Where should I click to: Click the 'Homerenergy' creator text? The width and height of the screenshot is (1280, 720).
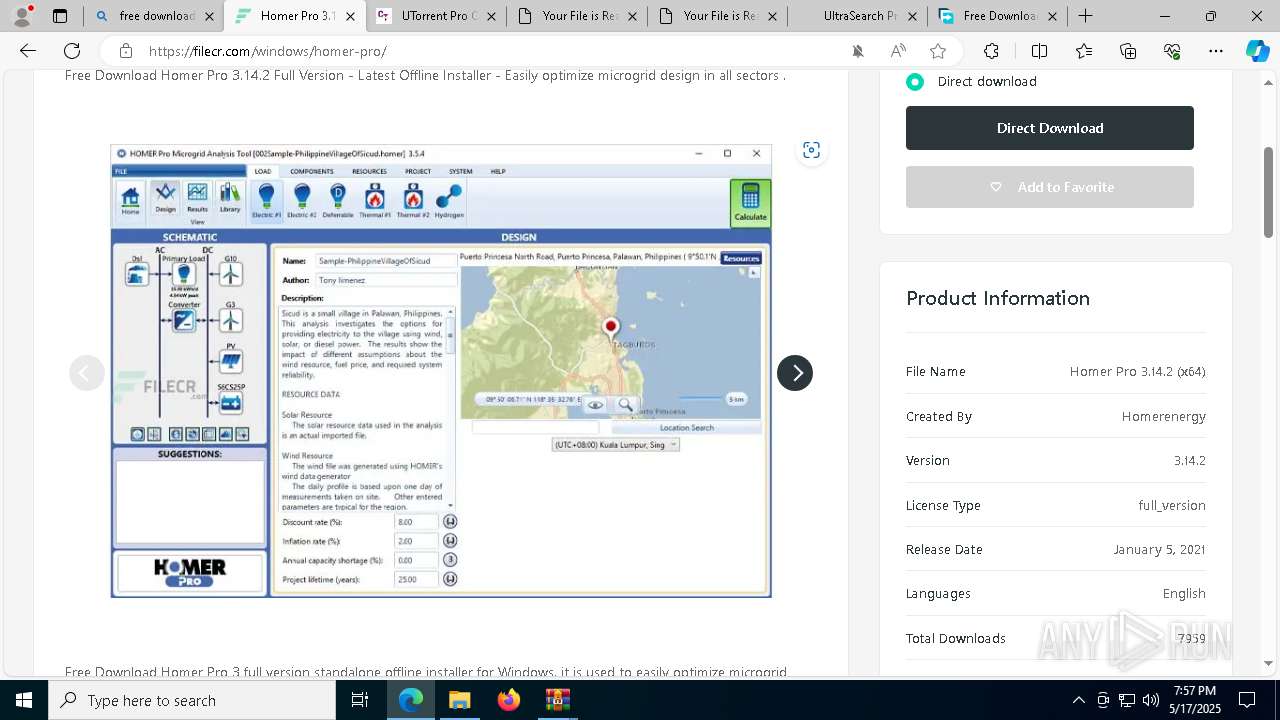tap(1163, 416)
